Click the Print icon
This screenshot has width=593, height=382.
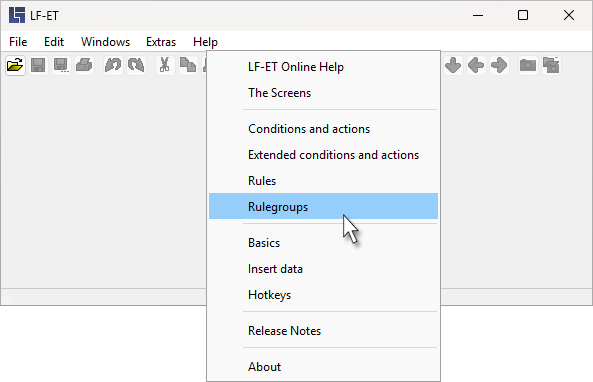(x=84, y=65)
